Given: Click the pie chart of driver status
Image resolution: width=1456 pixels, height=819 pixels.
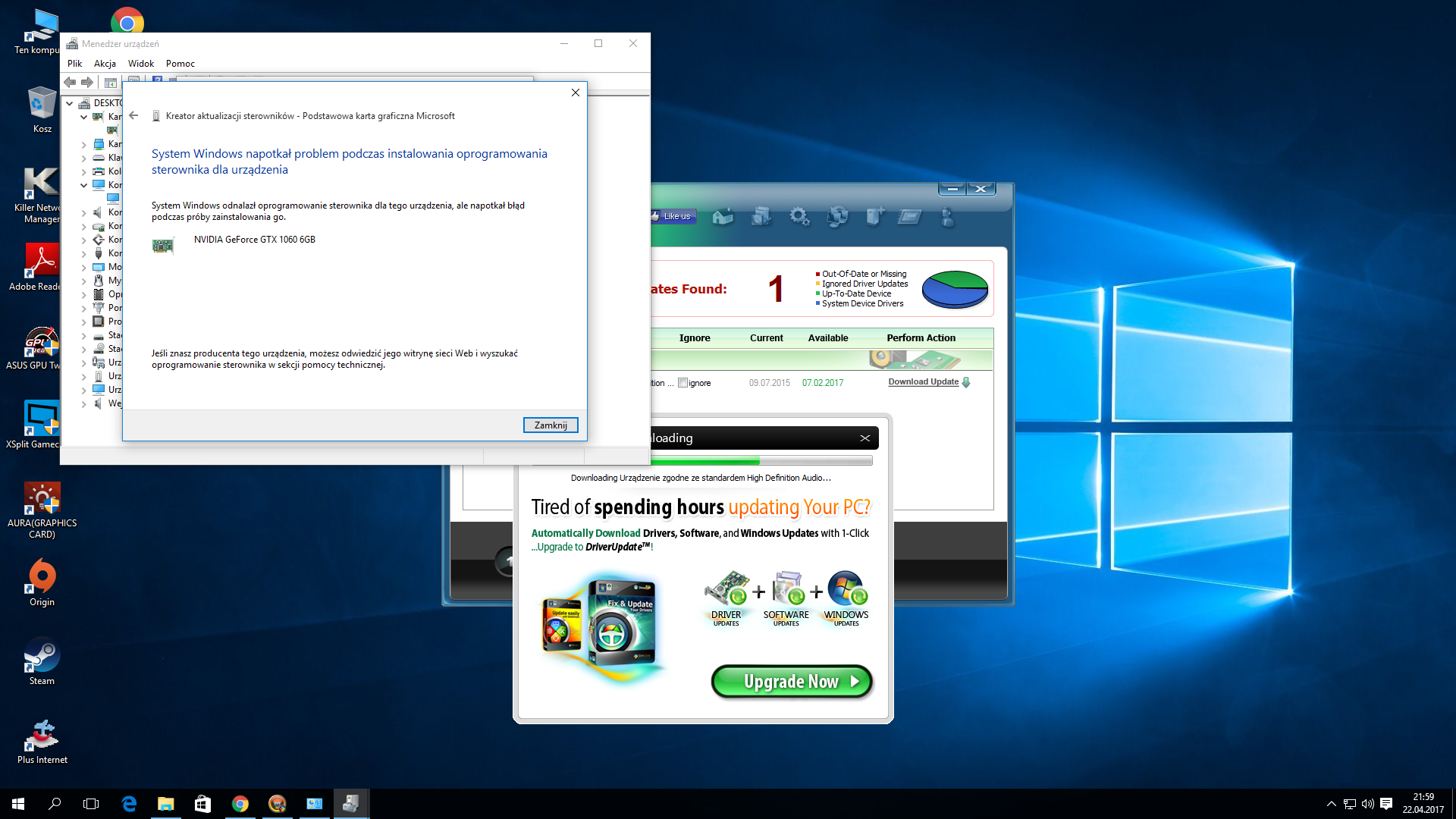Looking at the screenshot, I should click(x=955, y=289).
